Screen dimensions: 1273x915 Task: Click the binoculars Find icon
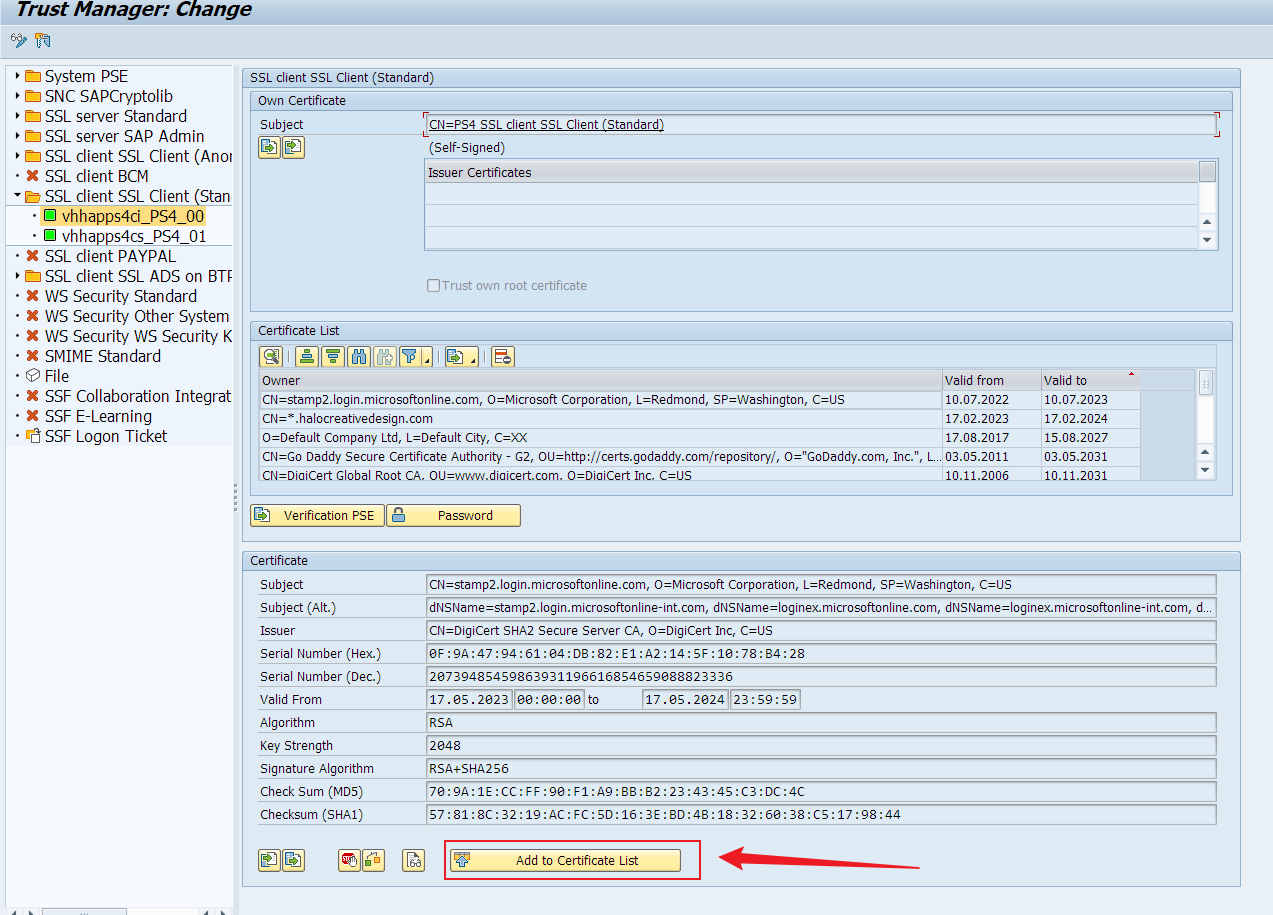point(359,356)
